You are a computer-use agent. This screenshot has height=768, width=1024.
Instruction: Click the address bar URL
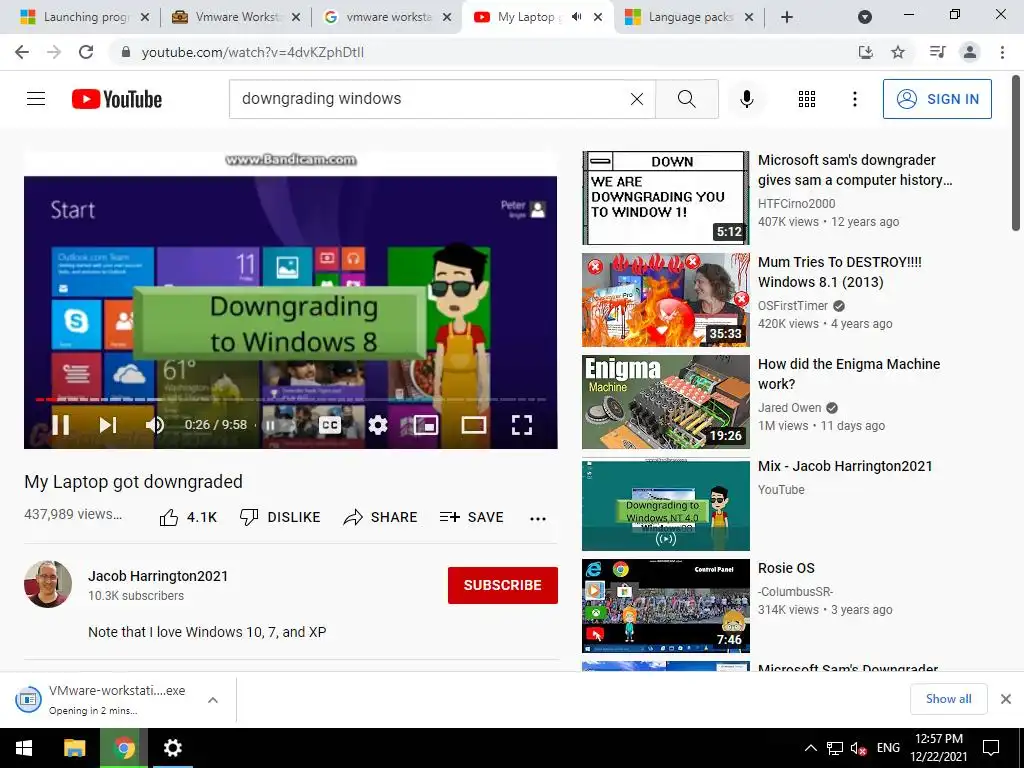coord(252,52)
